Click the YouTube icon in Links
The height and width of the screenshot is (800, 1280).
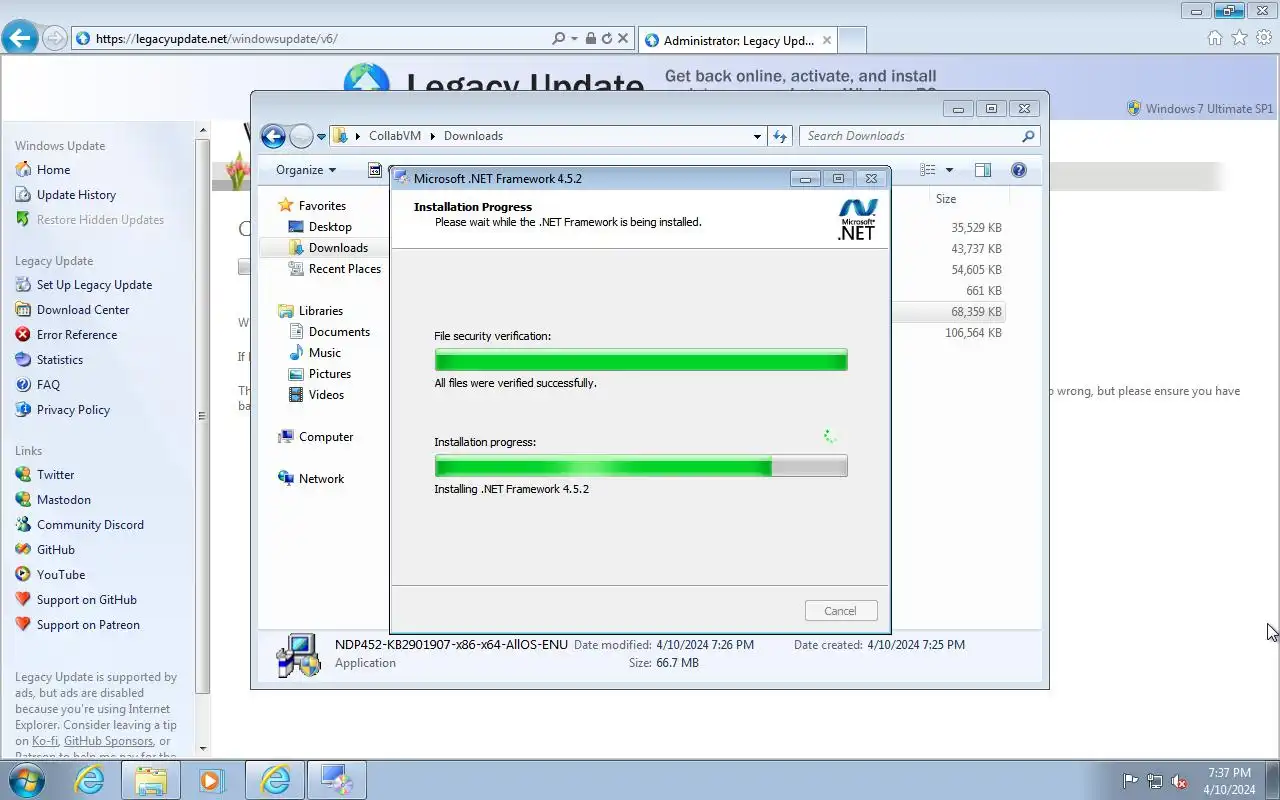tap(23, 575)
